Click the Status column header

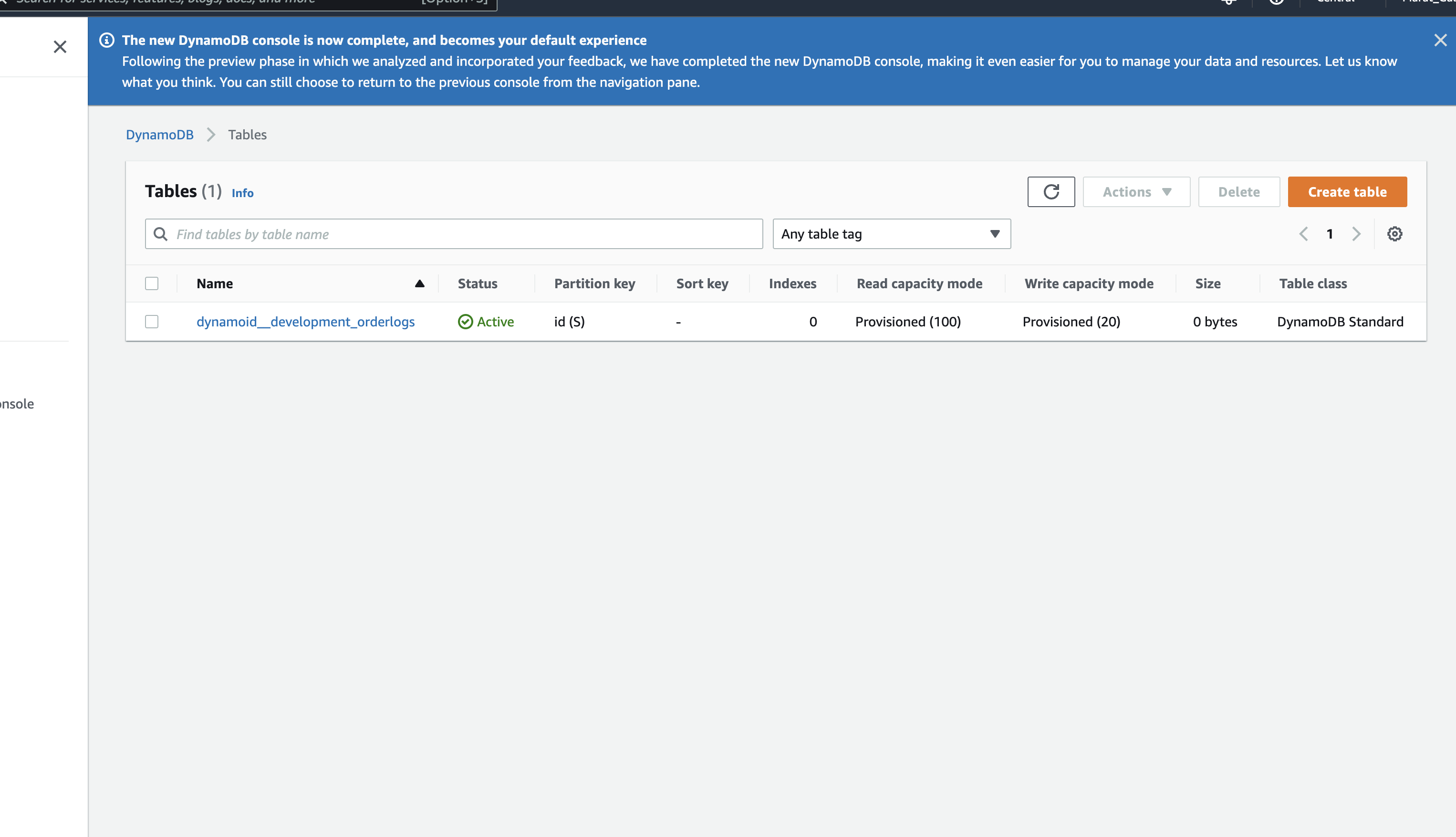478,283
